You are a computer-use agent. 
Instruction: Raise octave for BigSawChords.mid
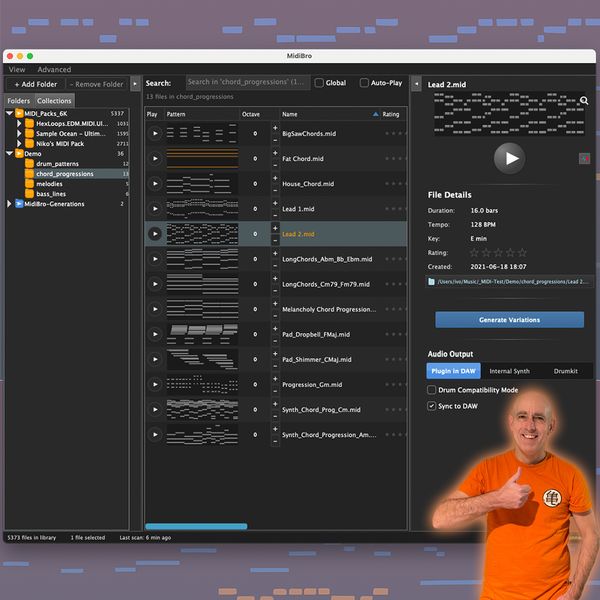[275, 128]
